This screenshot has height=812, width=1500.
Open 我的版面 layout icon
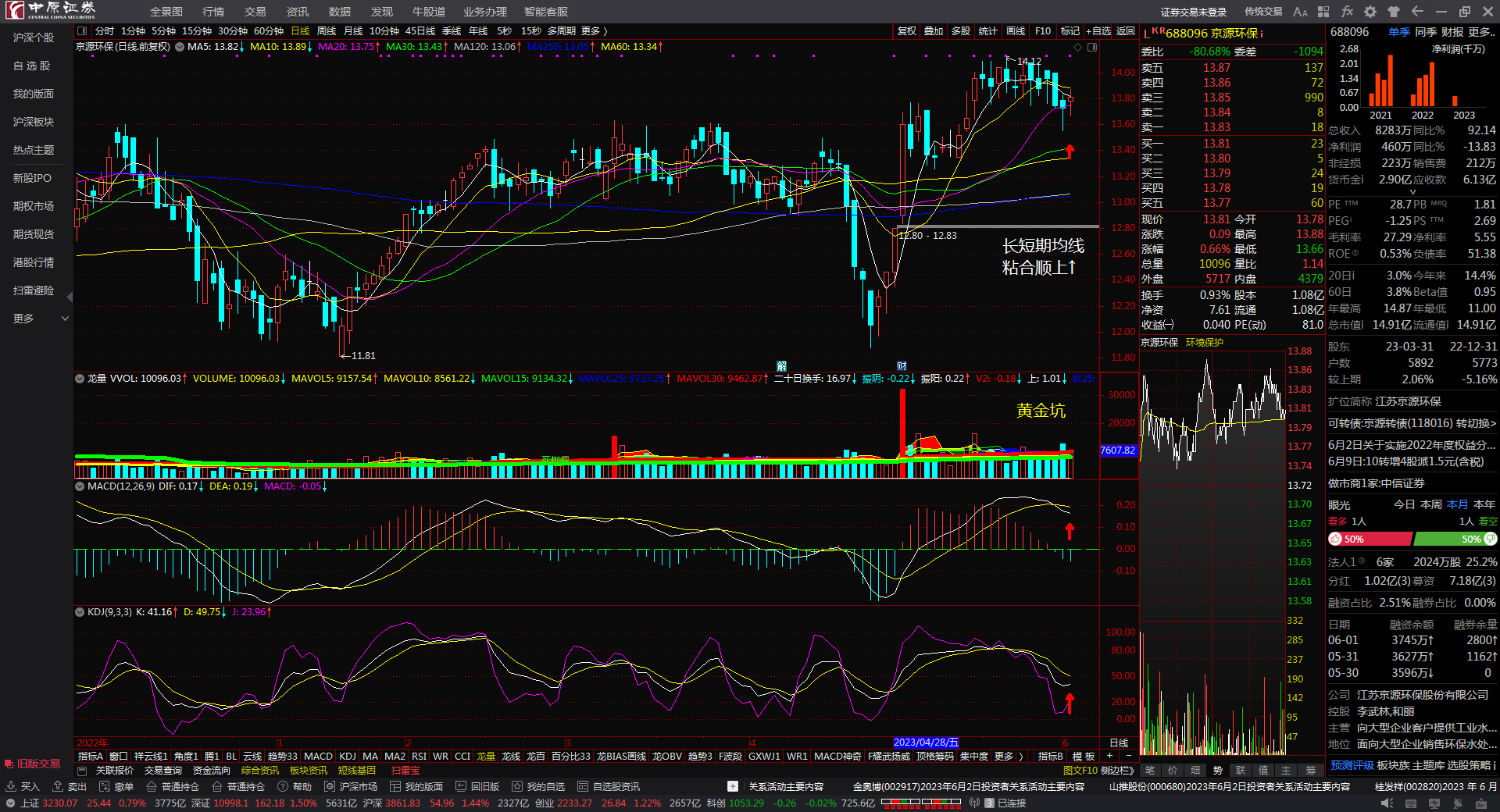click(416, 787)
